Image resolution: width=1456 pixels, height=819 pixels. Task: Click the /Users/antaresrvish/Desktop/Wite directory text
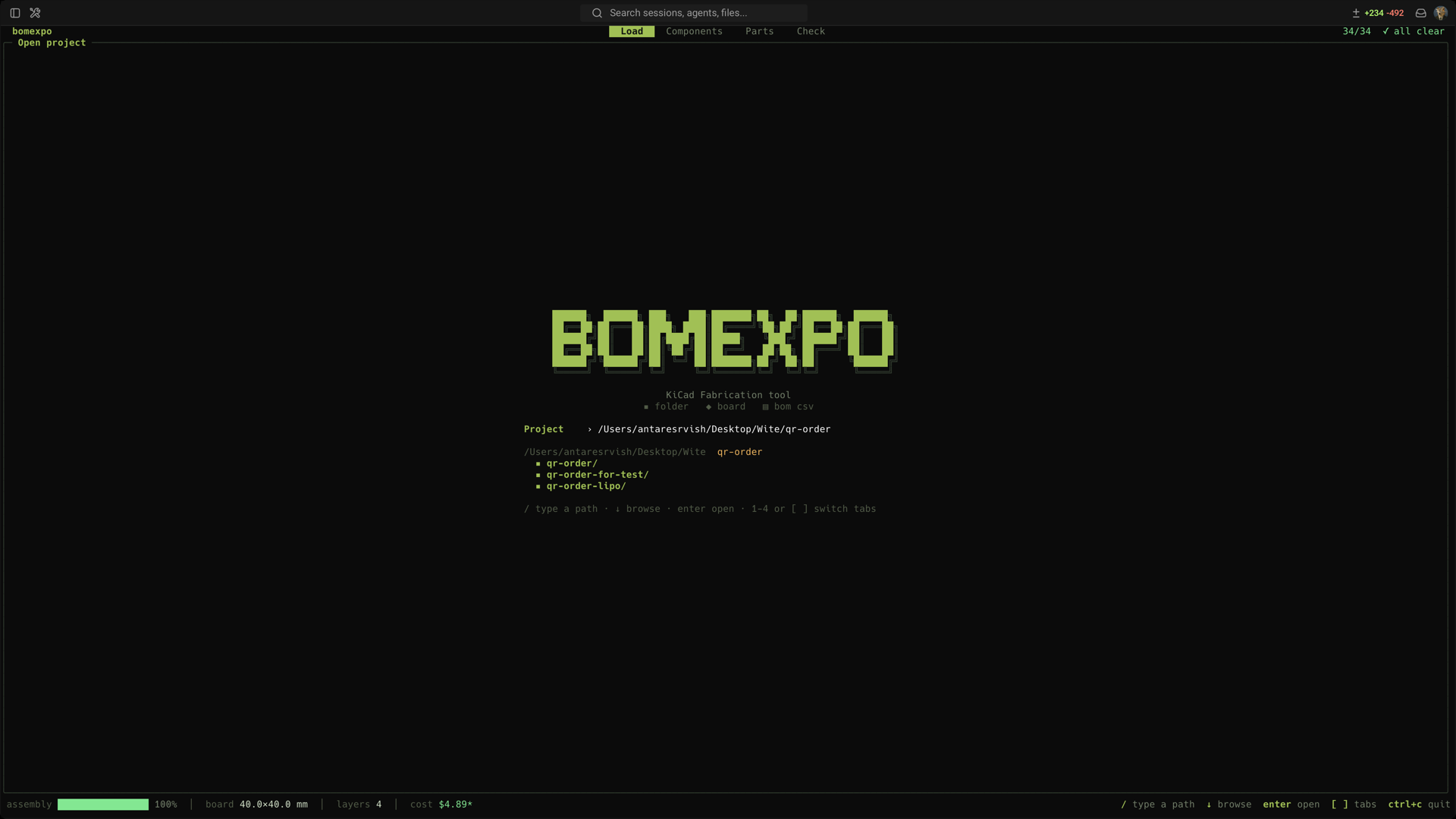[614, 452]
